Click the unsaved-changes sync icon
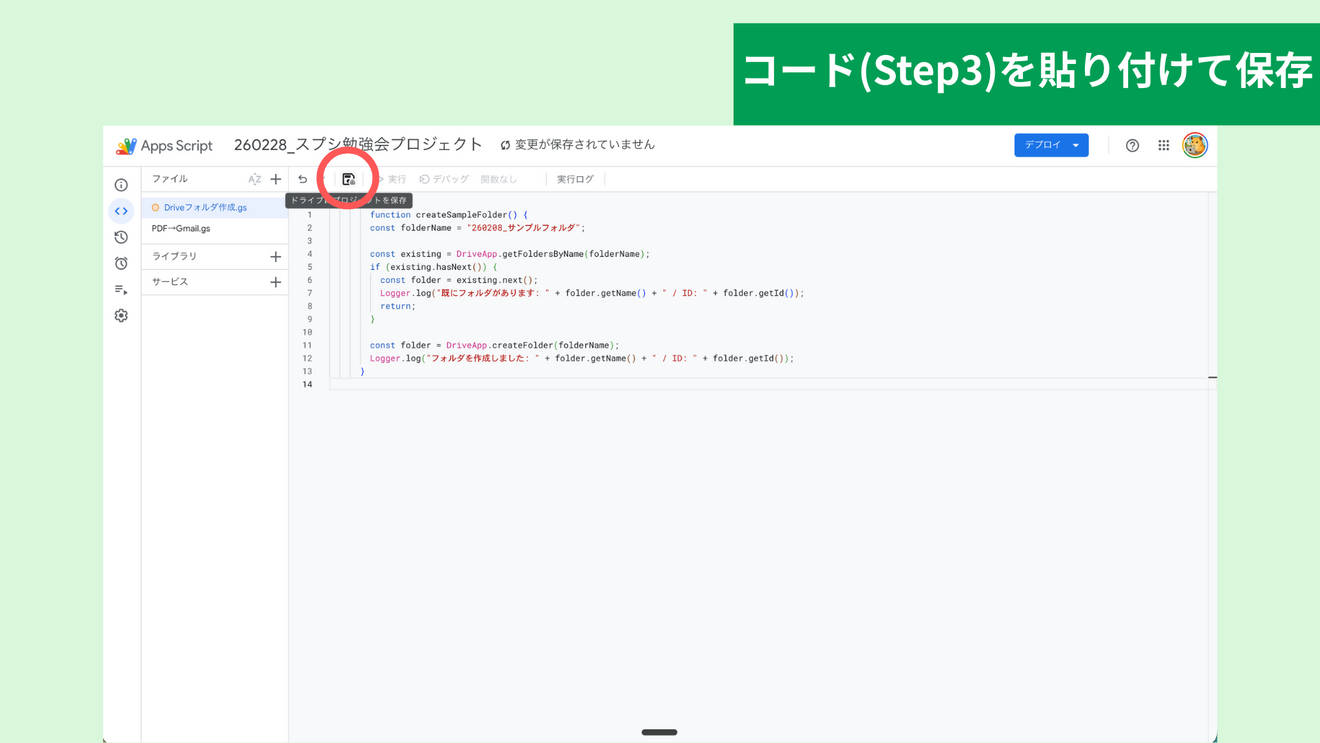 click(x=506, y=146)
